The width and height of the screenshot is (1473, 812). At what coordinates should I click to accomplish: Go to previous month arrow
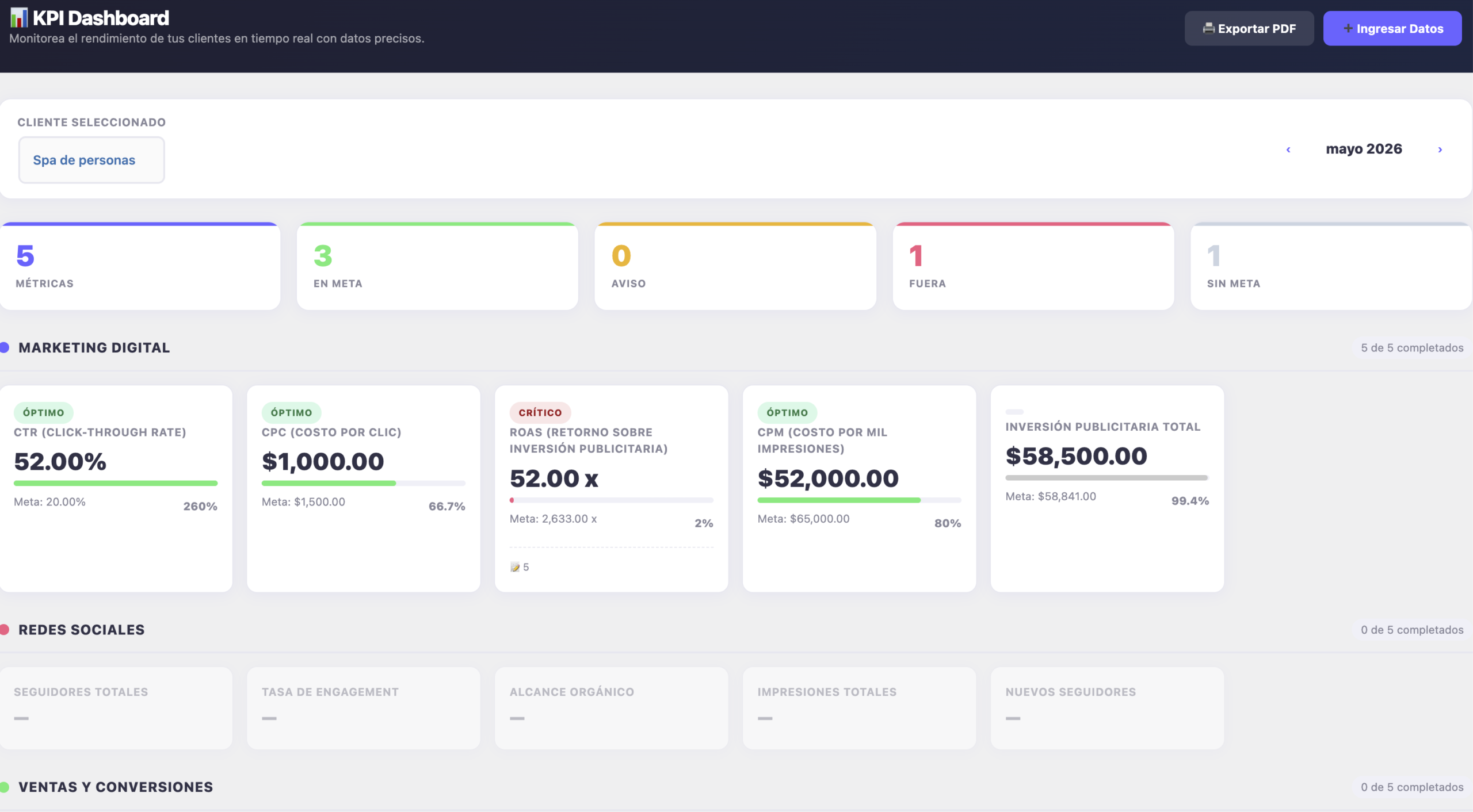pyautogui.click(x=1288, y=150)
